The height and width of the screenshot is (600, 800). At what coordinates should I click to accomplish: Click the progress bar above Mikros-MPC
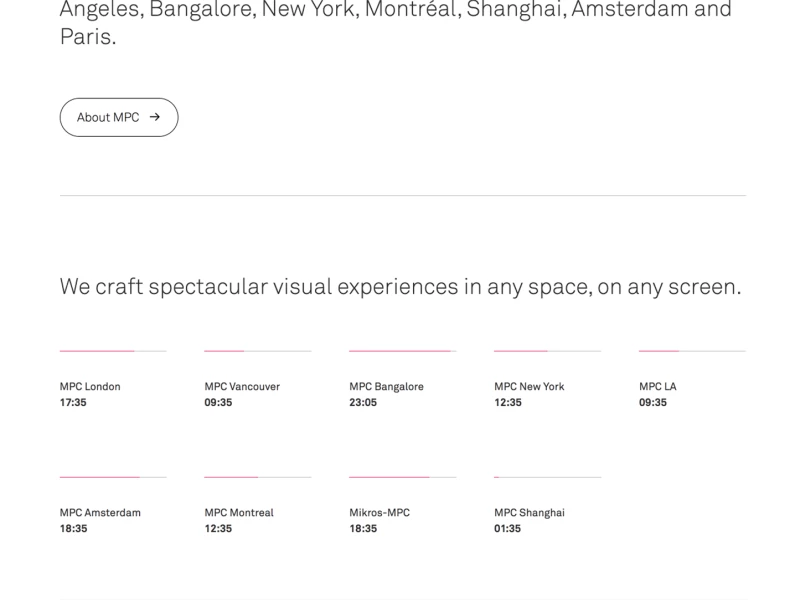tap(403, 477)
